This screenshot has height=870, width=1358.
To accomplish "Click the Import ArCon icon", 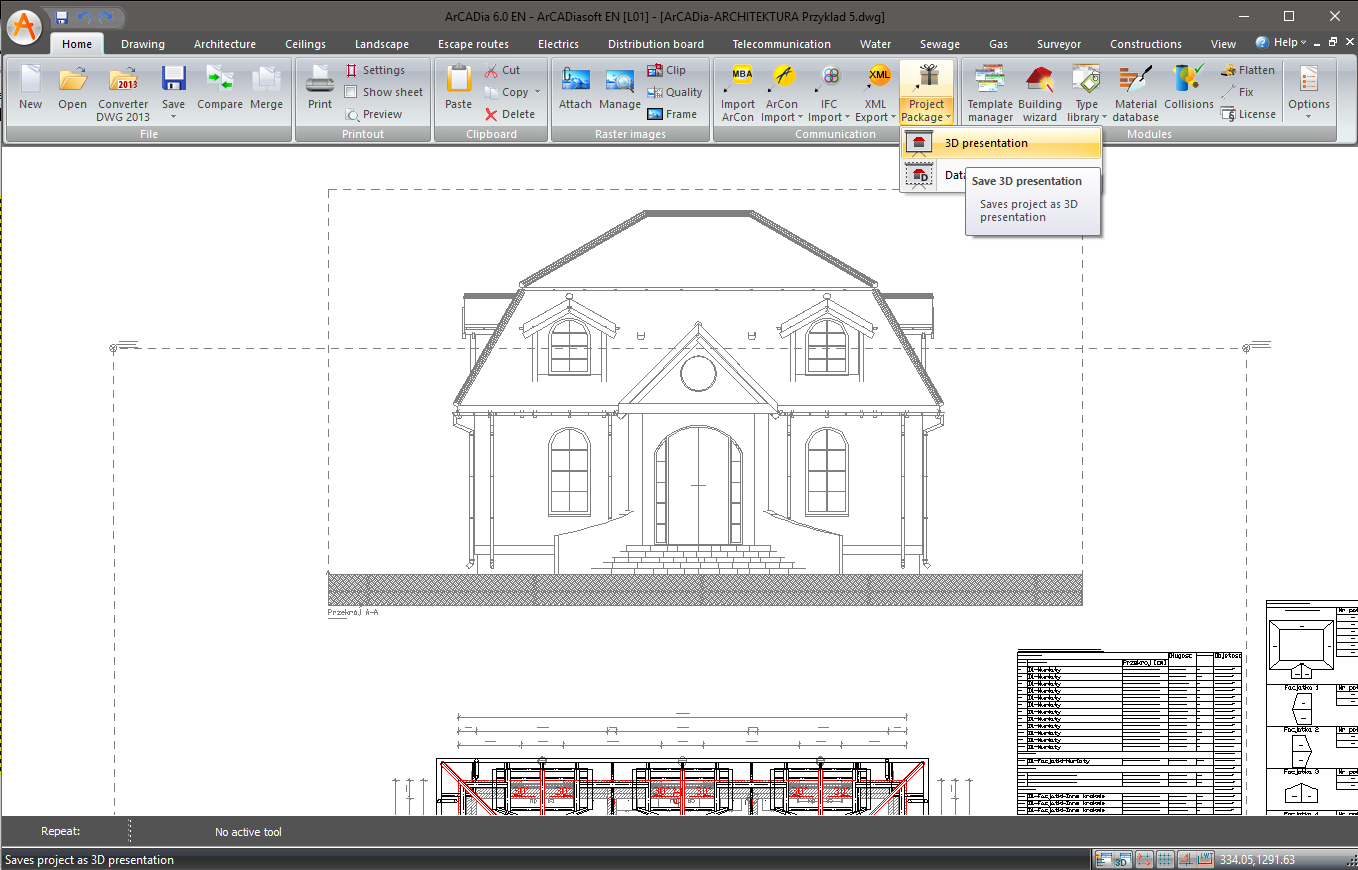I will click(738, 90).
